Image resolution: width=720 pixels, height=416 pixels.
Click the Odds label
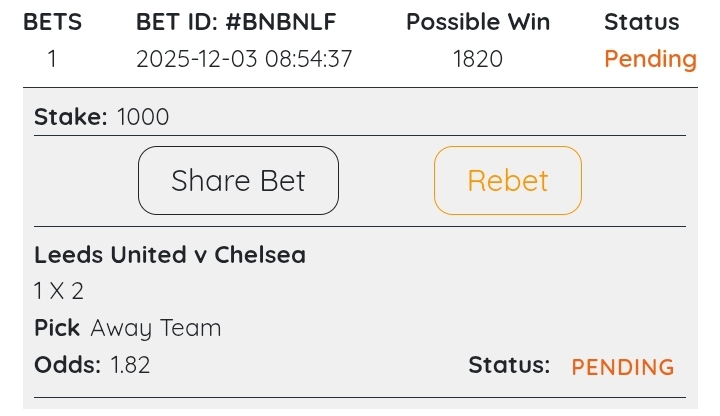[67, 365]
